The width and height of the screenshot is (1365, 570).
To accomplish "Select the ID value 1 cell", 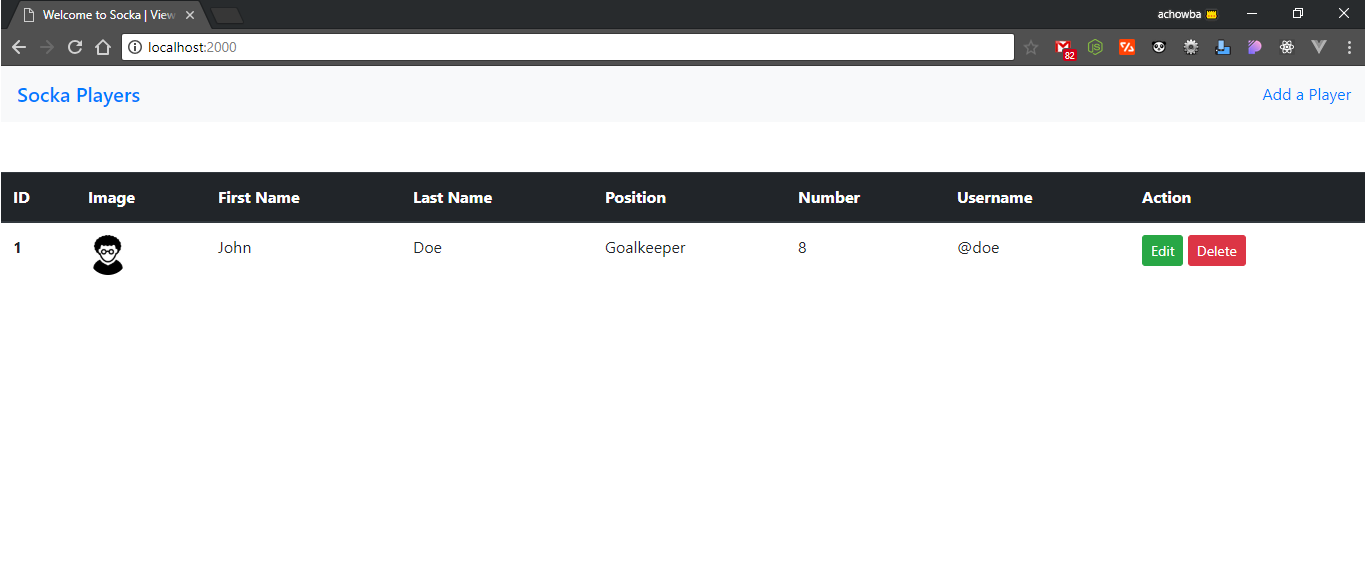I will pyautogui.click(x=17, y=248).
